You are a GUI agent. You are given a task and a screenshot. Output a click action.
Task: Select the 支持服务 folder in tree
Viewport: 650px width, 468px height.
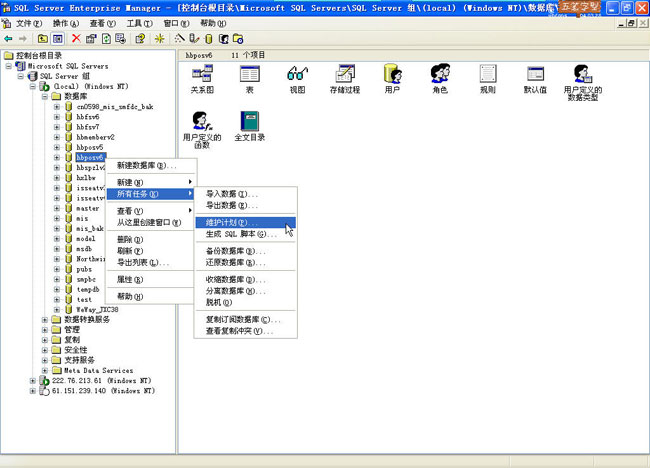(x=79, y=360)
